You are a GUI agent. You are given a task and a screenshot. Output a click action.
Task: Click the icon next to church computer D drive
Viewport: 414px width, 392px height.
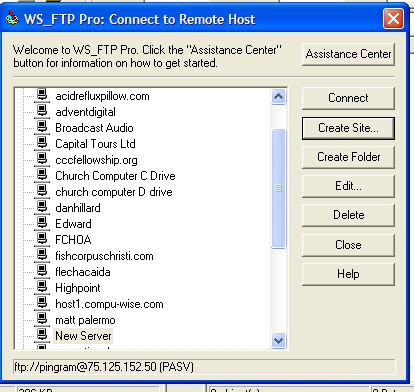pos(42,191)
